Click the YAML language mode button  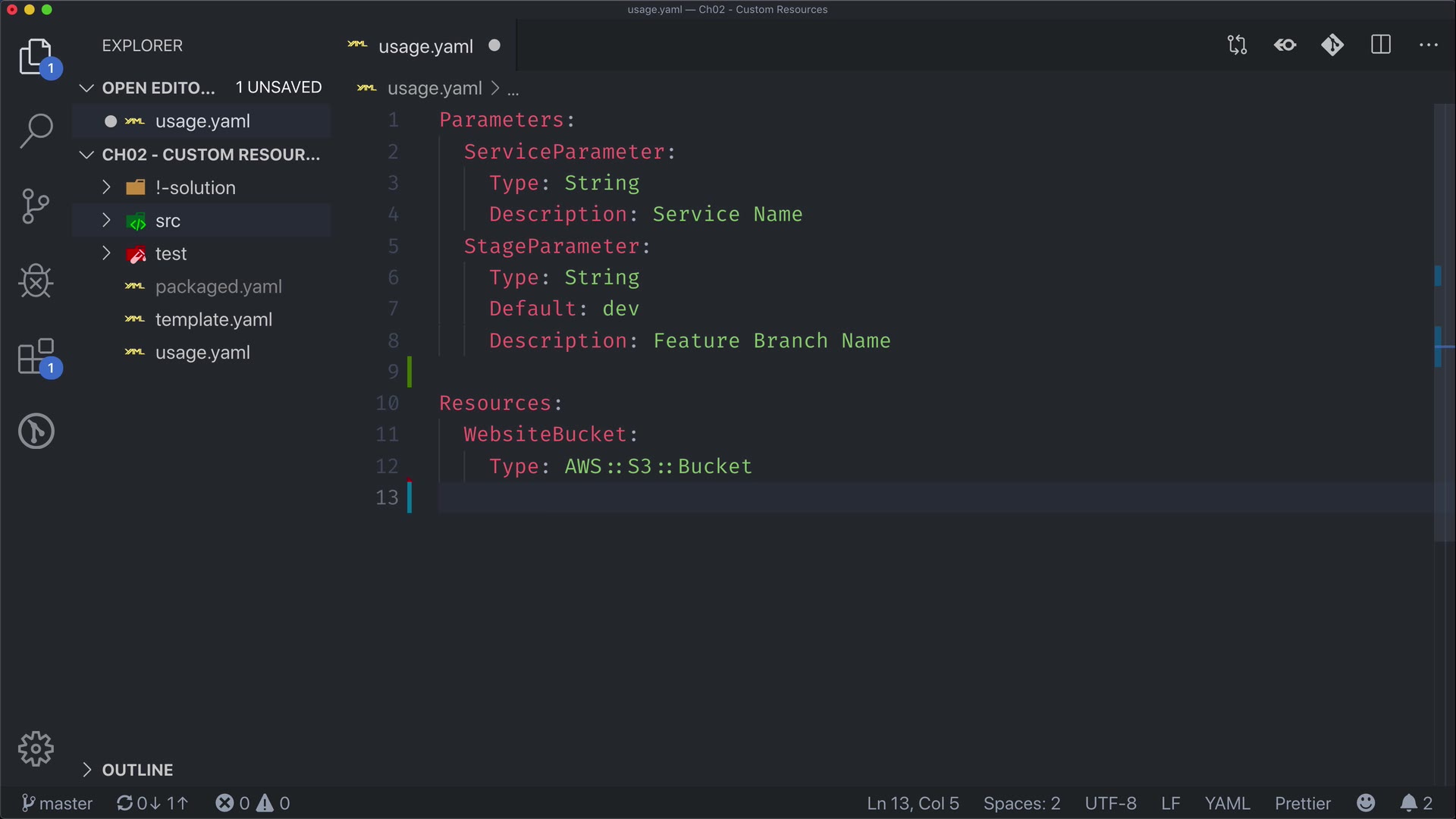tap(1226, 803)
